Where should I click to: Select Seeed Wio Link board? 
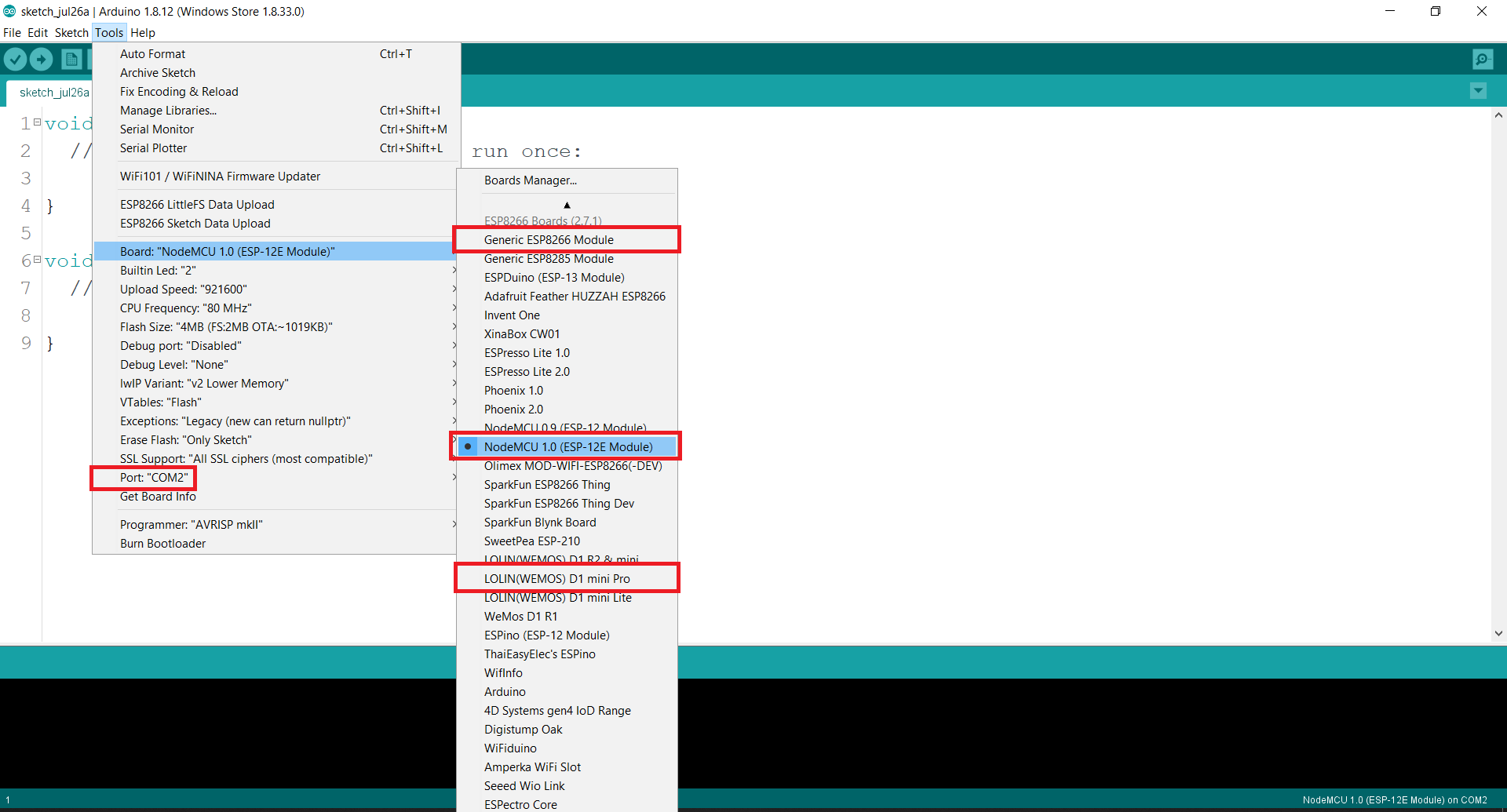coord(567,786)
